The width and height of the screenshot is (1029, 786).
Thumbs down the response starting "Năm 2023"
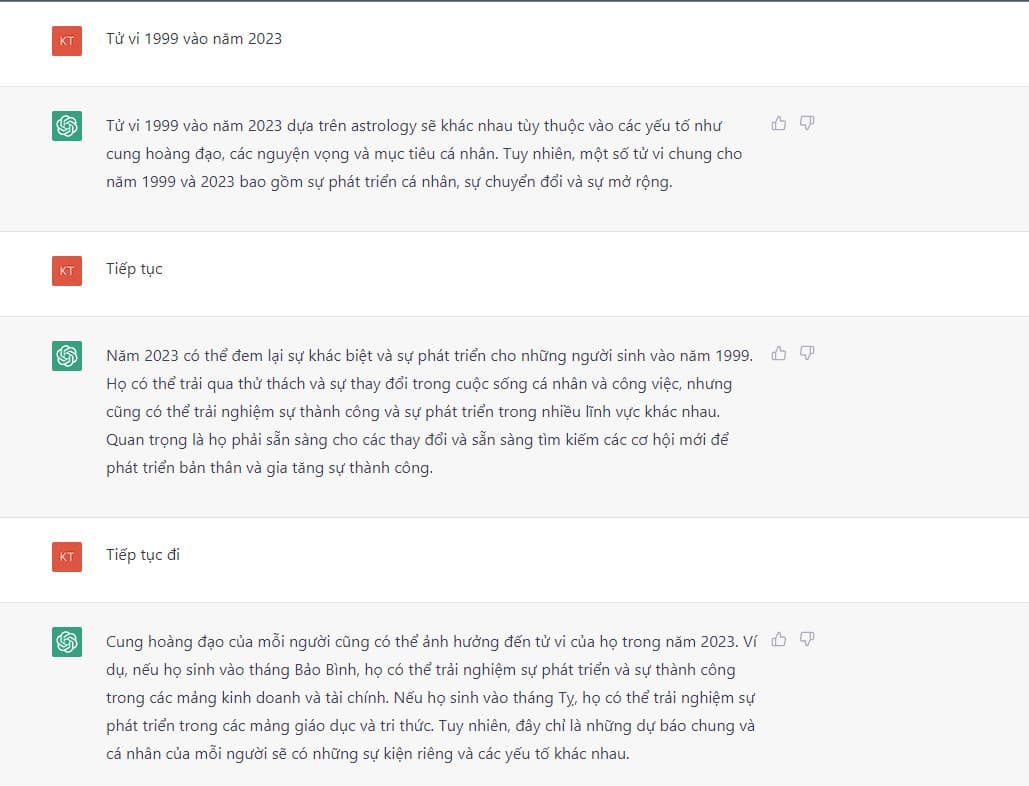point(807,353)
